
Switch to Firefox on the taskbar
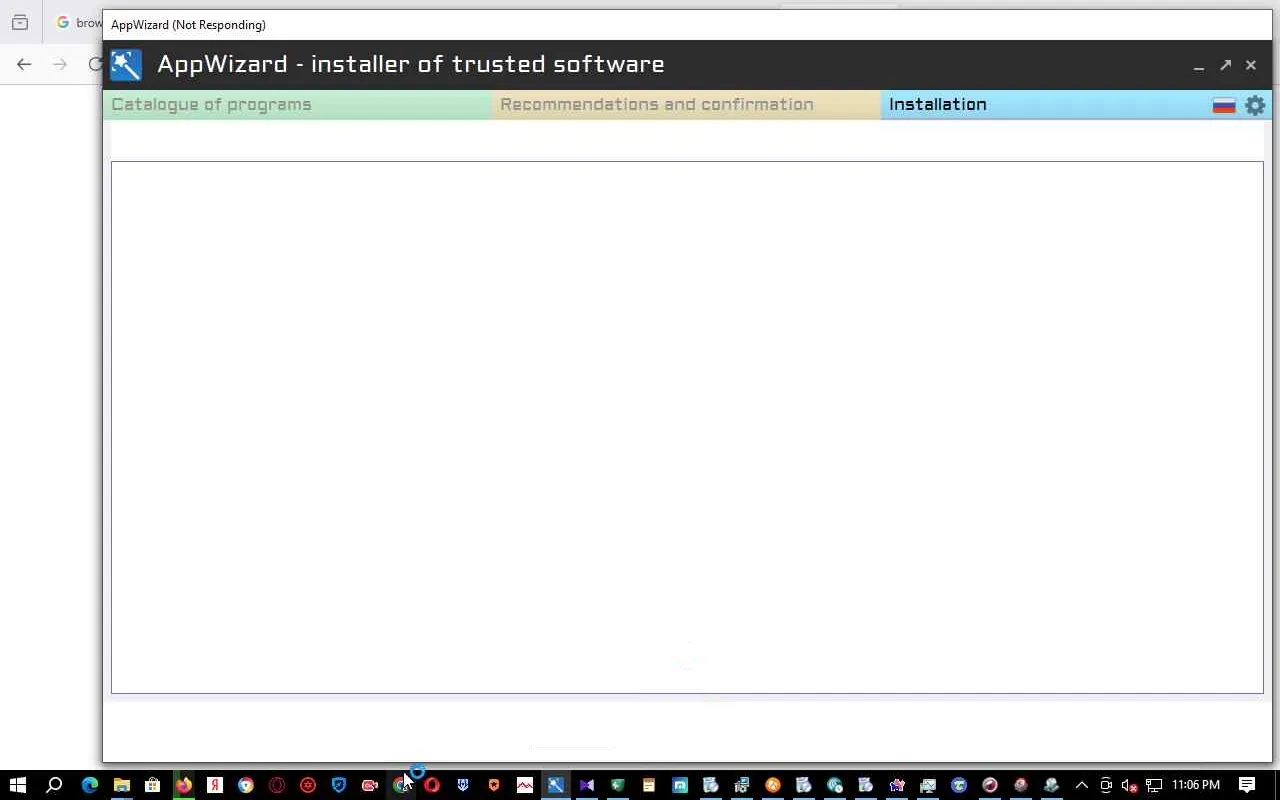183,785
